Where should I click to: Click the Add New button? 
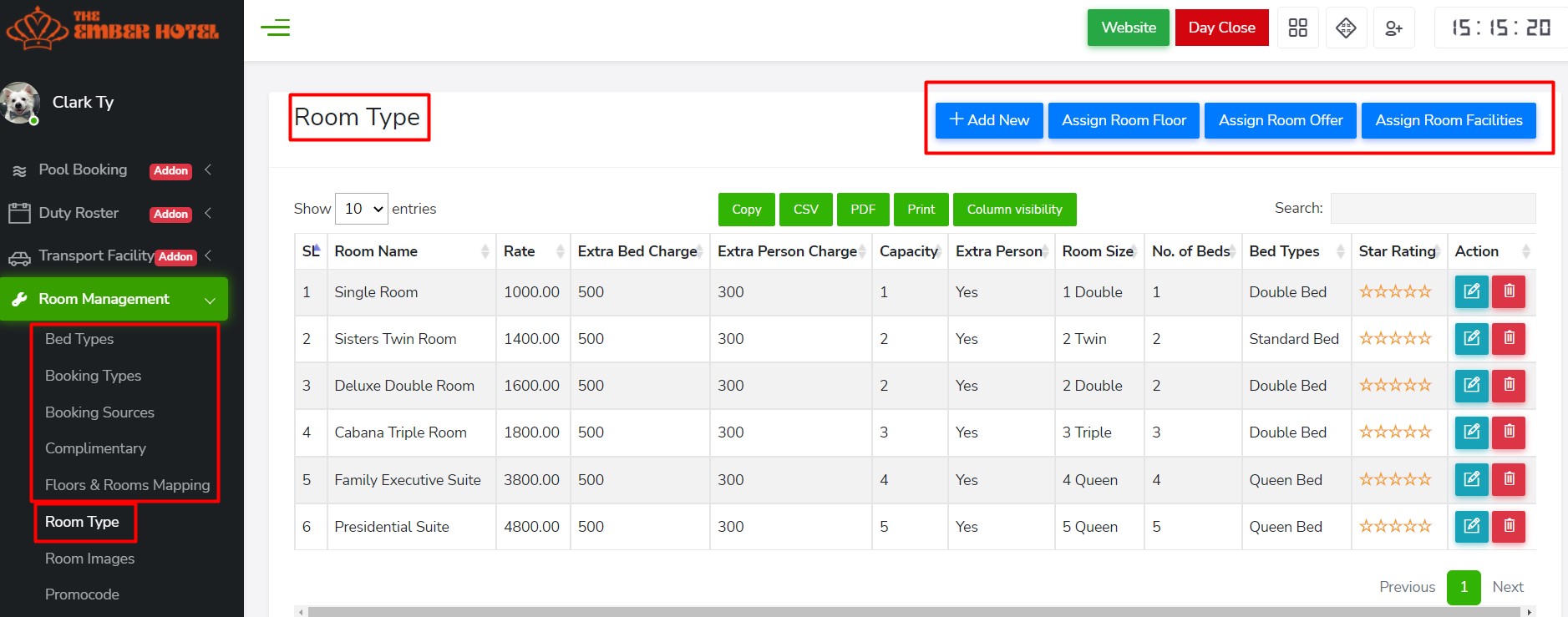click(989, 120)
